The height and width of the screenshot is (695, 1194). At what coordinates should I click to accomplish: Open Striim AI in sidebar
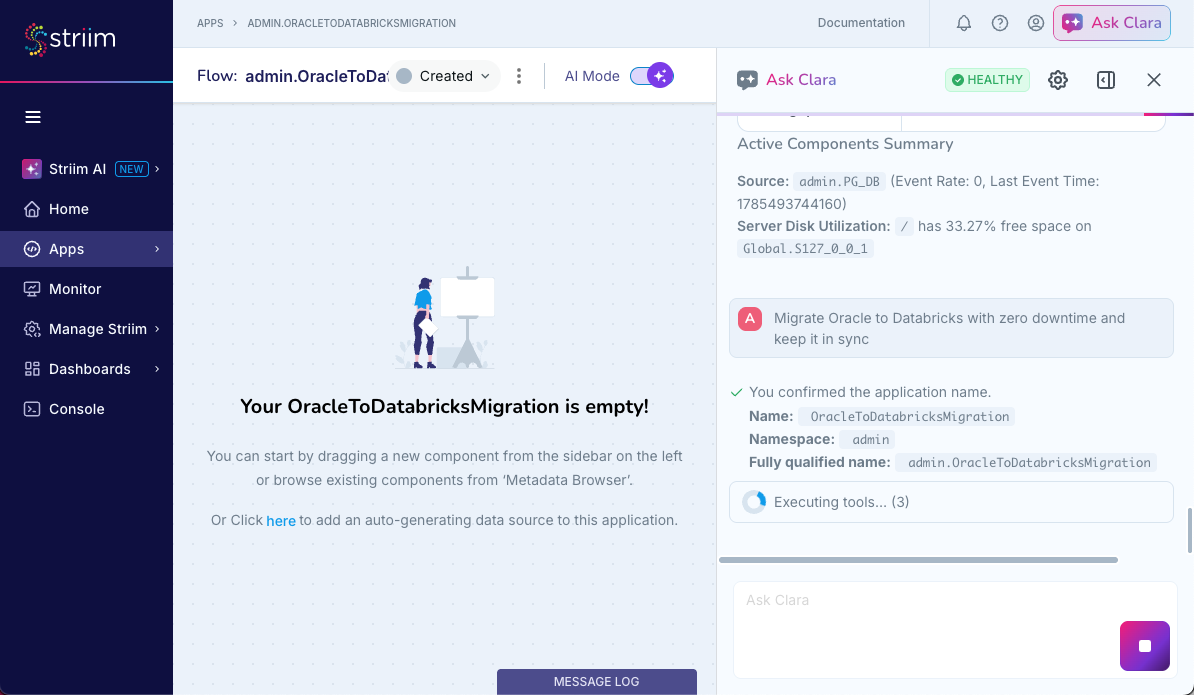click(x=87, y=169)
